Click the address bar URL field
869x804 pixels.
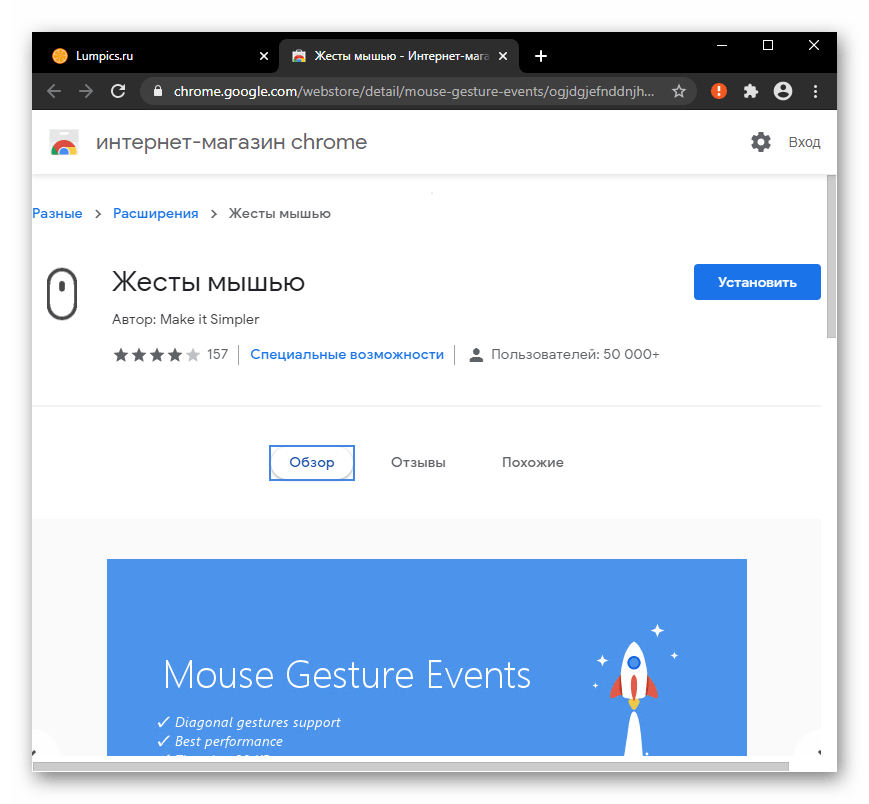pyautogui.click(x=410, y=91)
